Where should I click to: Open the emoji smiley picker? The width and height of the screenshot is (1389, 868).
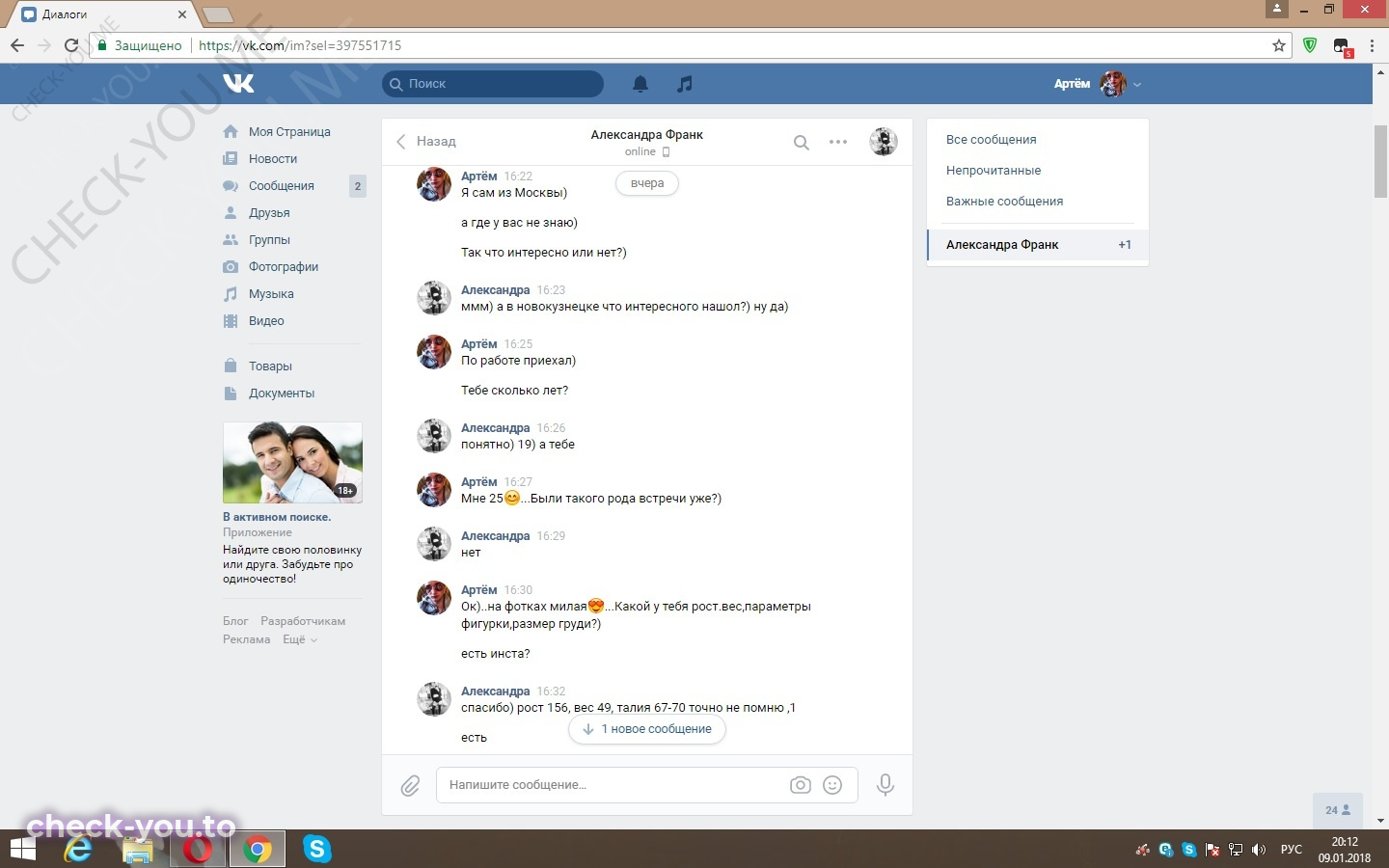point(832,785)
